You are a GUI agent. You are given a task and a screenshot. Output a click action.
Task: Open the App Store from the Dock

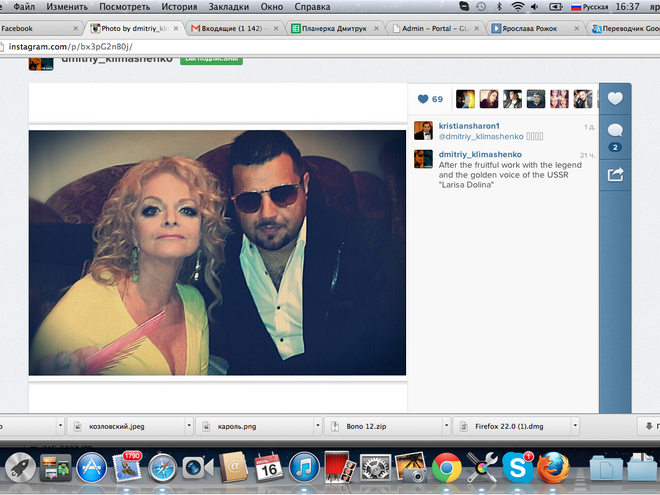(91, 467)
